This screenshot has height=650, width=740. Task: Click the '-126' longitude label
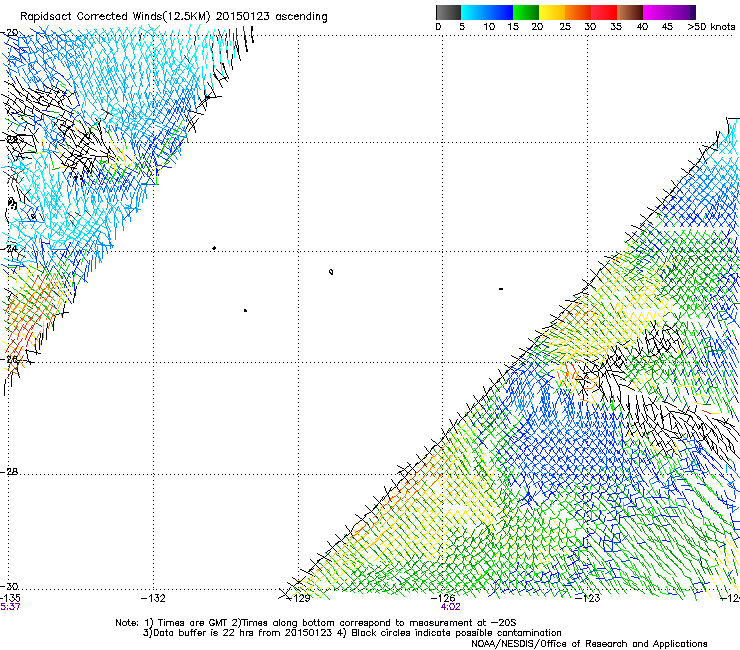pyautogui.click(x=443, y=598)
